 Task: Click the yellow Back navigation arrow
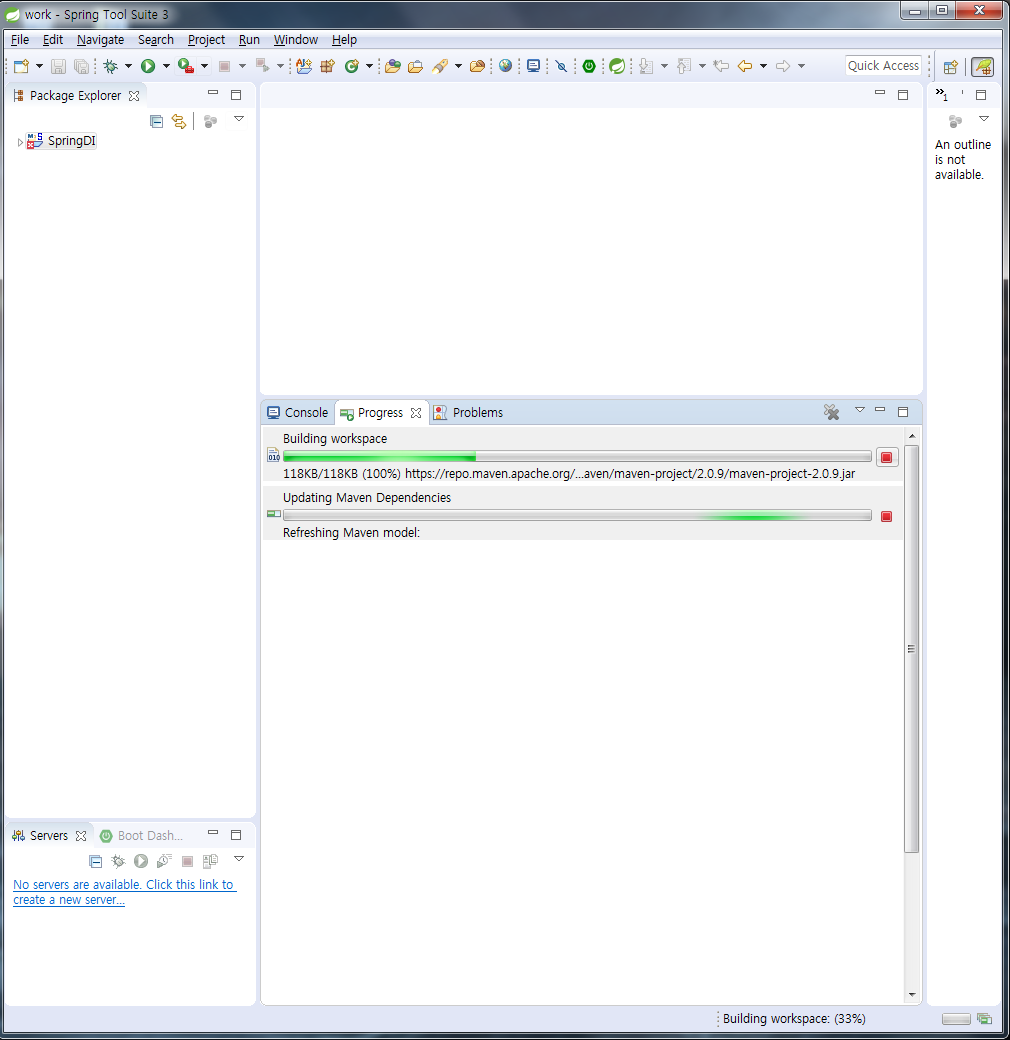pos(745,66)
